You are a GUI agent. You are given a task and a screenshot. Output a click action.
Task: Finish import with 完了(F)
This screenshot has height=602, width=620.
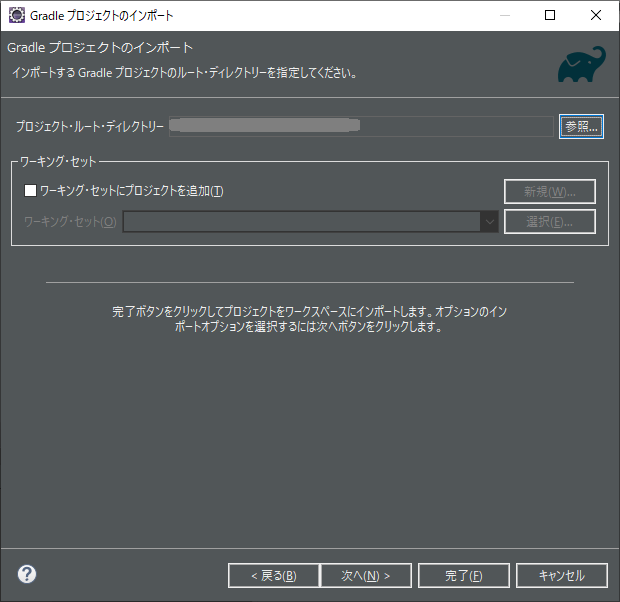coord(464,575)
